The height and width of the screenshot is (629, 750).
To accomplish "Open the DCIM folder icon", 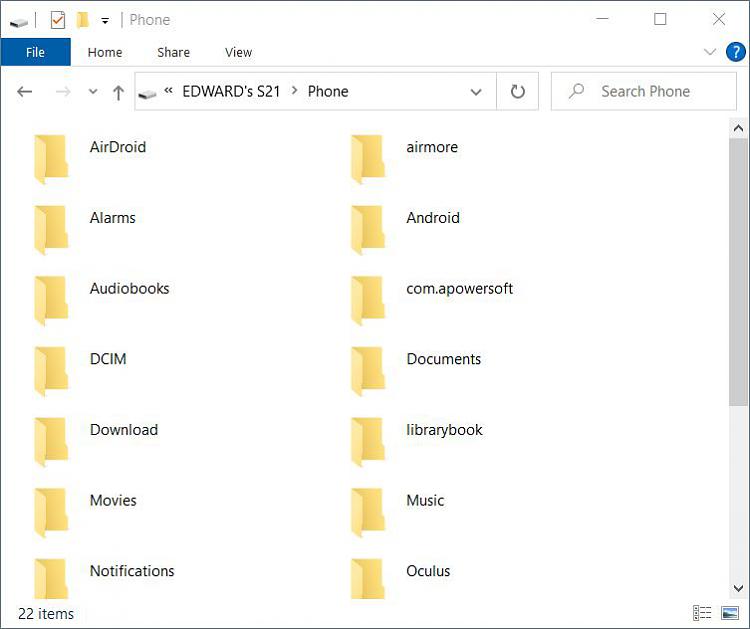I will coord(52,371).
